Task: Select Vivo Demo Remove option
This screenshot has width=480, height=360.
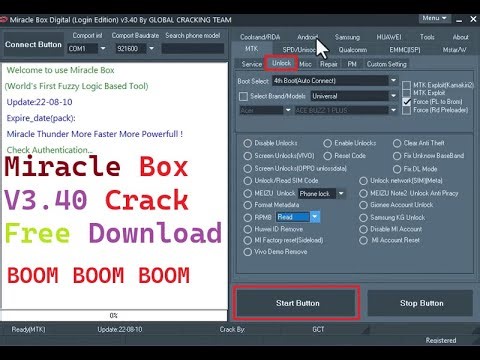Action: pos(247,252)
